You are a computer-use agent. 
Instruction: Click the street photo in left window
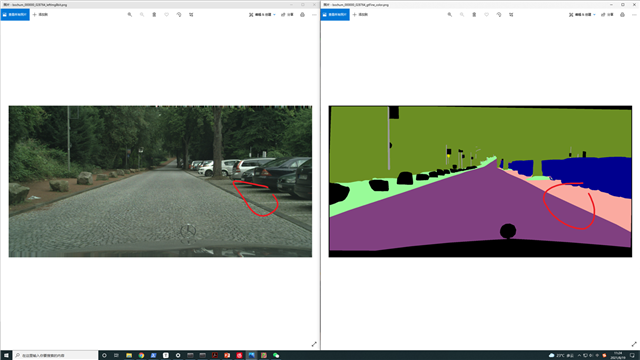click(160, 181)
